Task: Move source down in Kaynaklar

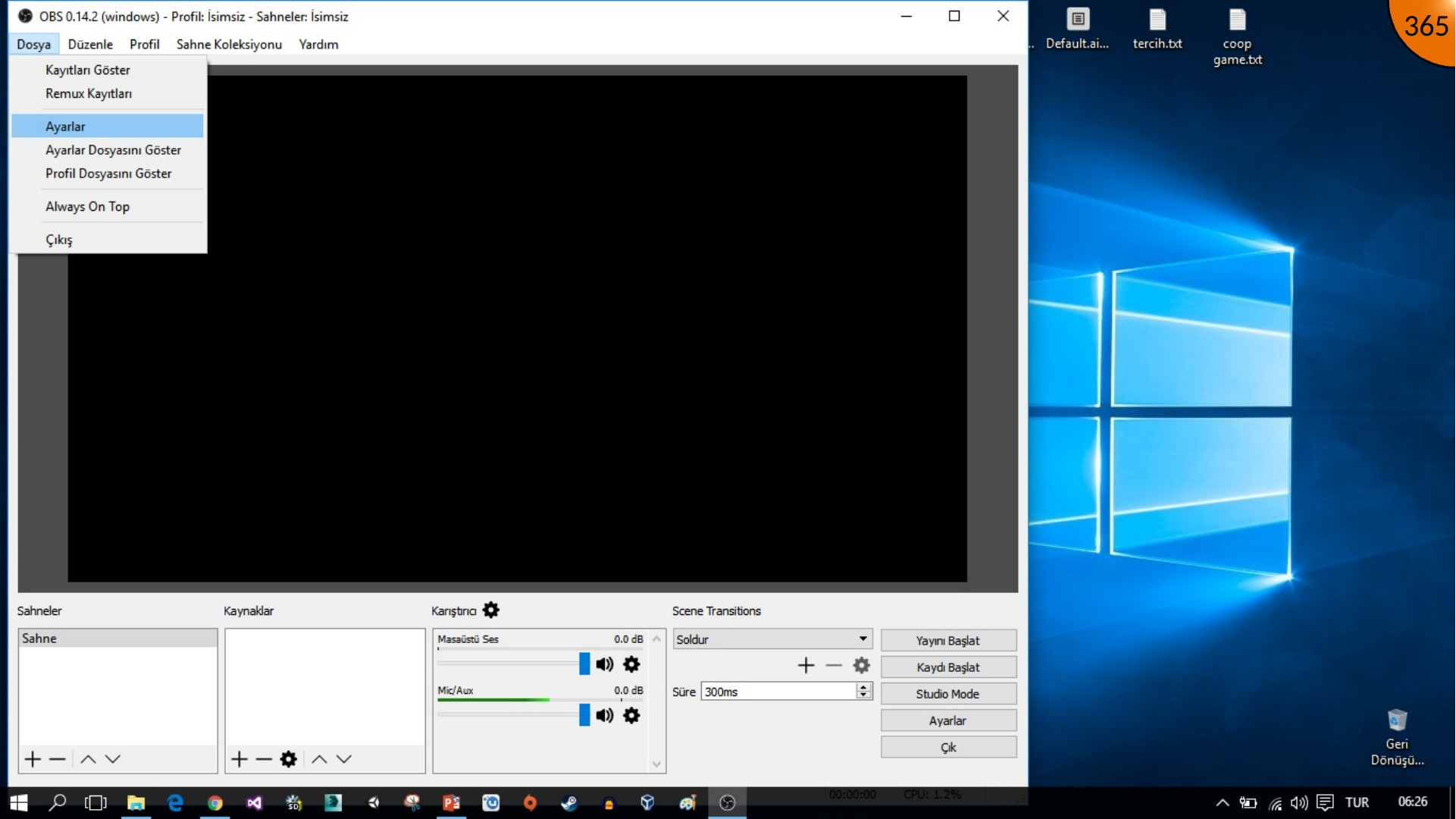Action: tap(344, 759)
